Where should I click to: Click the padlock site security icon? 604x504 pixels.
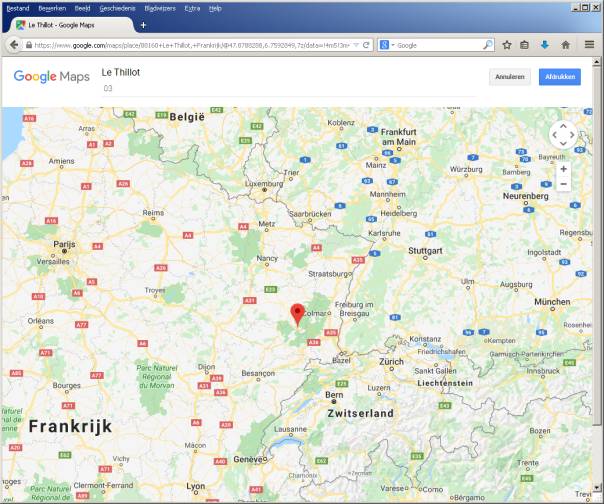[x=29, y=45]
